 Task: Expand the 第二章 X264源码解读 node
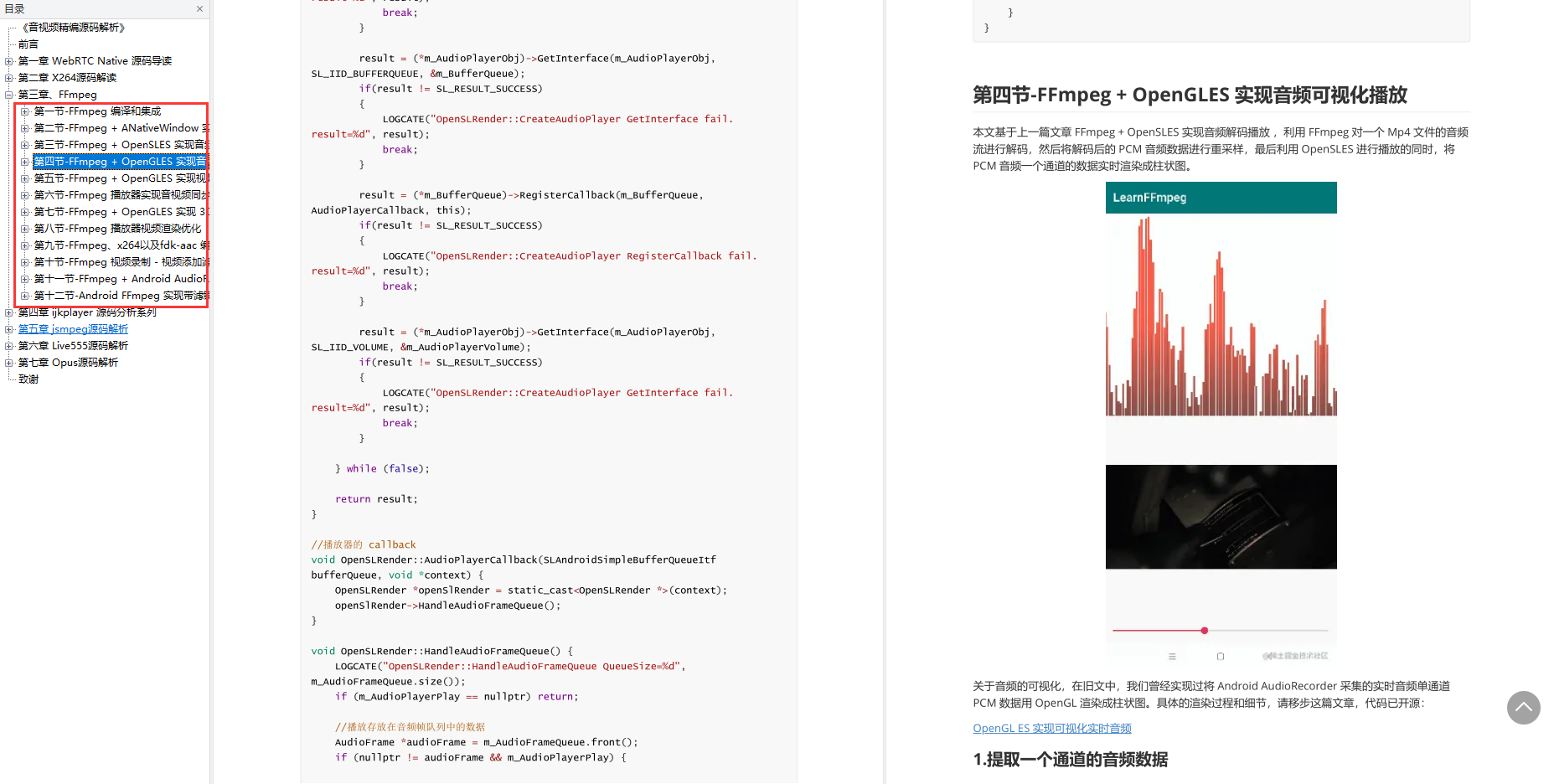point(9,78)
